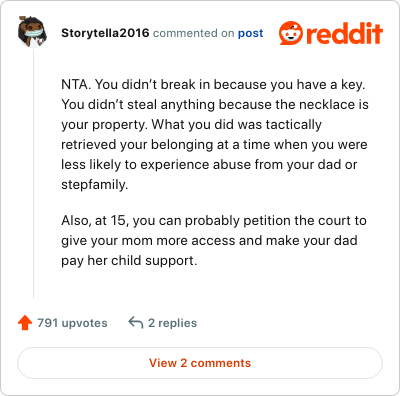Click the Reddit Snoo mascot icon
Viewport: 400px width, 396px height.
[291, 33]
